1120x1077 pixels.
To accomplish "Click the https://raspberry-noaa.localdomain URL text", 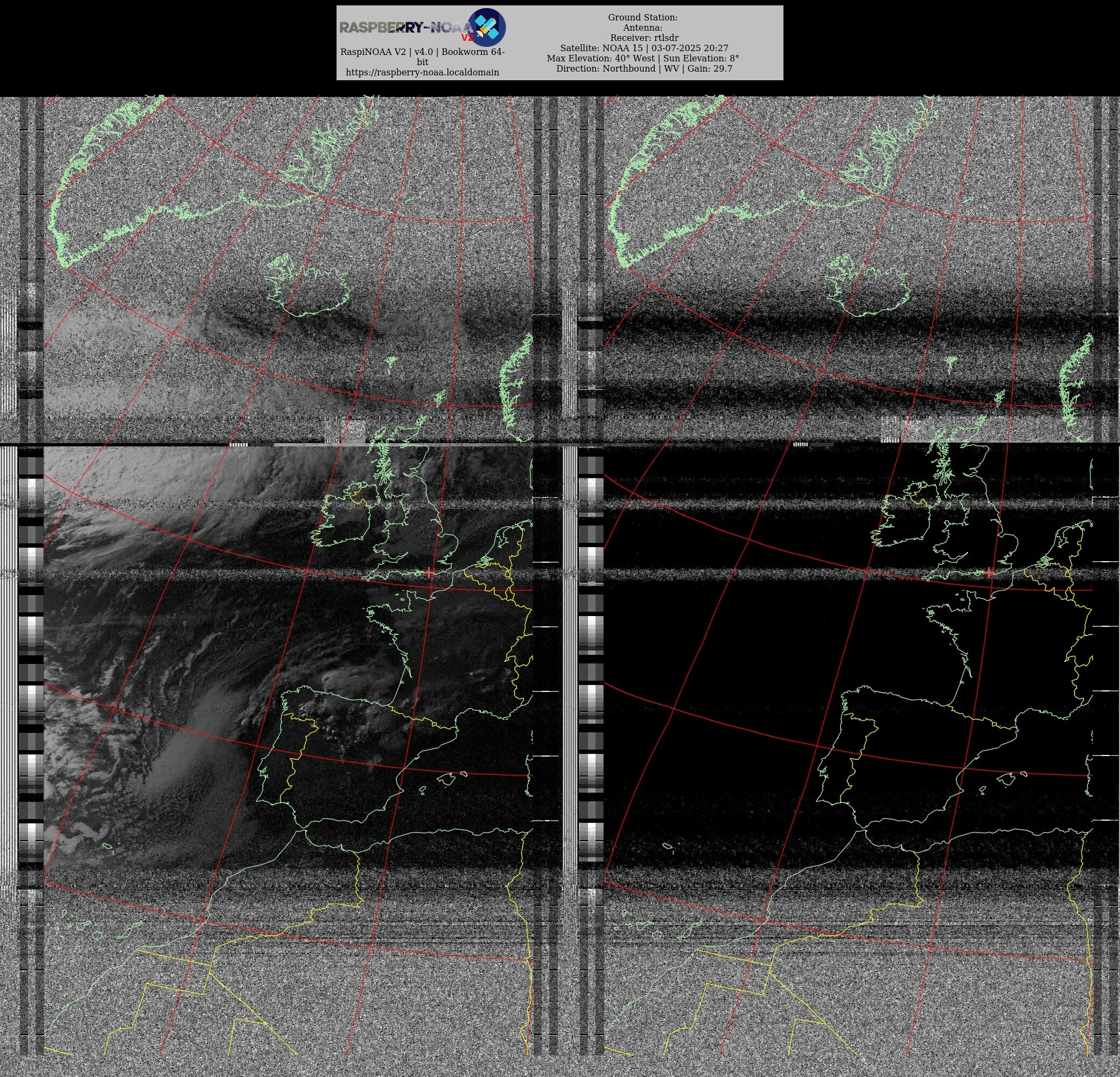I will 422,73.
